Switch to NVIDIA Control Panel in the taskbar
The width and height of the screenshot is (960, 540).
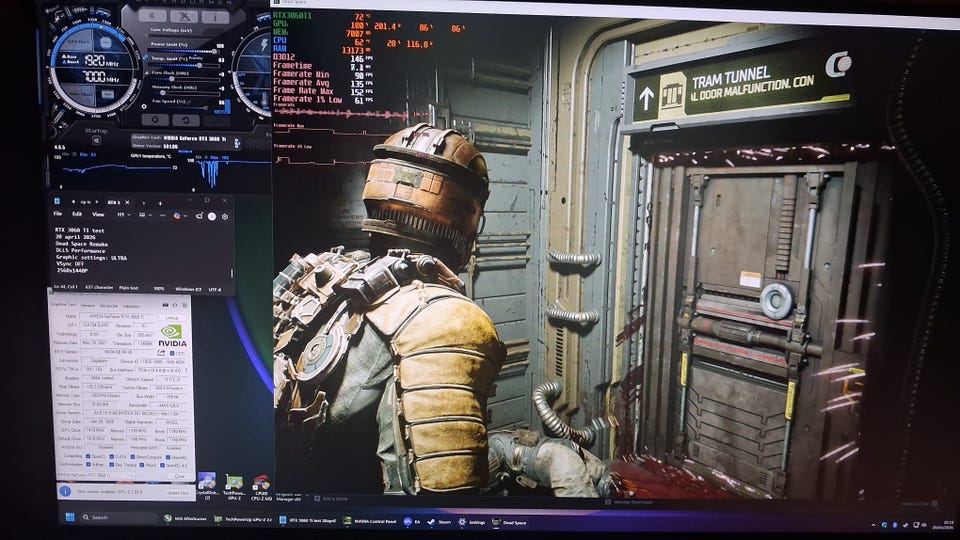click(x=370, y=521)
